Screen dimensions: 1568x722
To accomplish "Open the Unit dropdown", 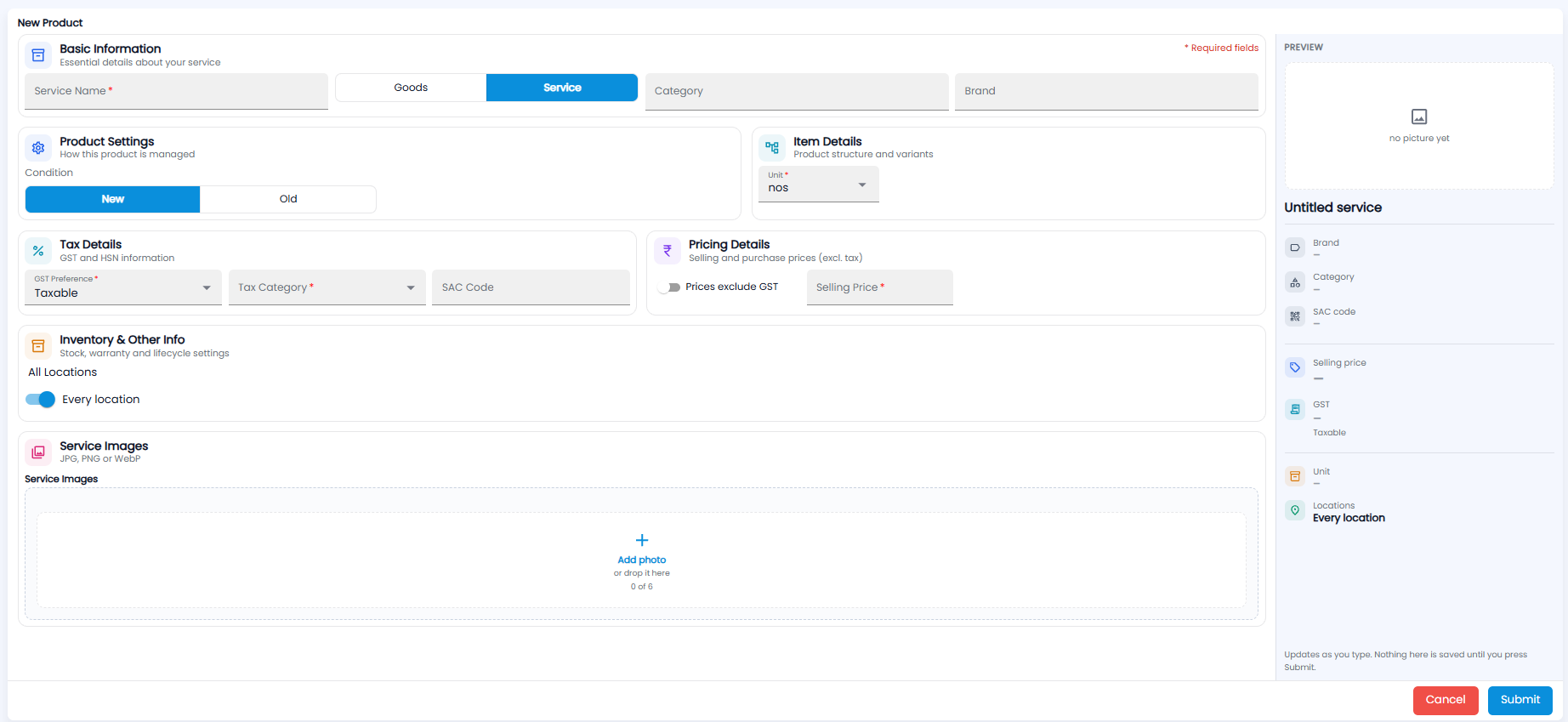I will click(x=819, y=184).
